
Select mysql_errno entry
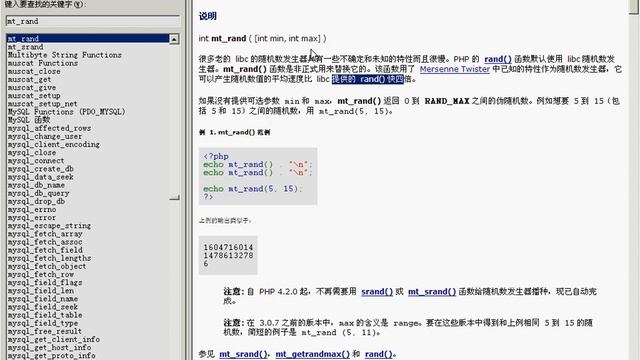coord(32,209)
